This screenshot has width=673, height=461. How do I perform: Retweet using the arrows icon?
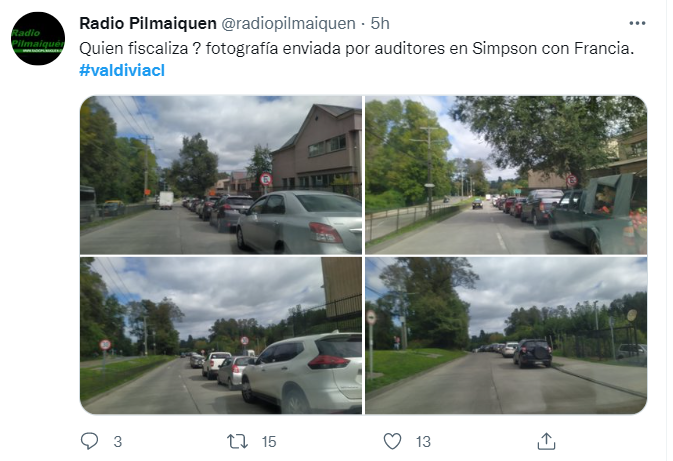click(237, 441)
